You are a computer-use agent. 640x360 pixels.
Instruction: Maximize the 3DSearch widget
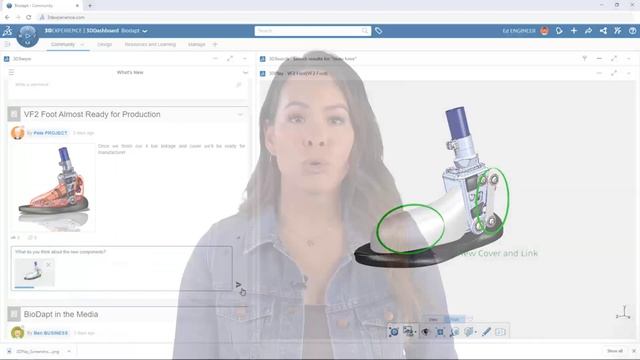point(614,59)
